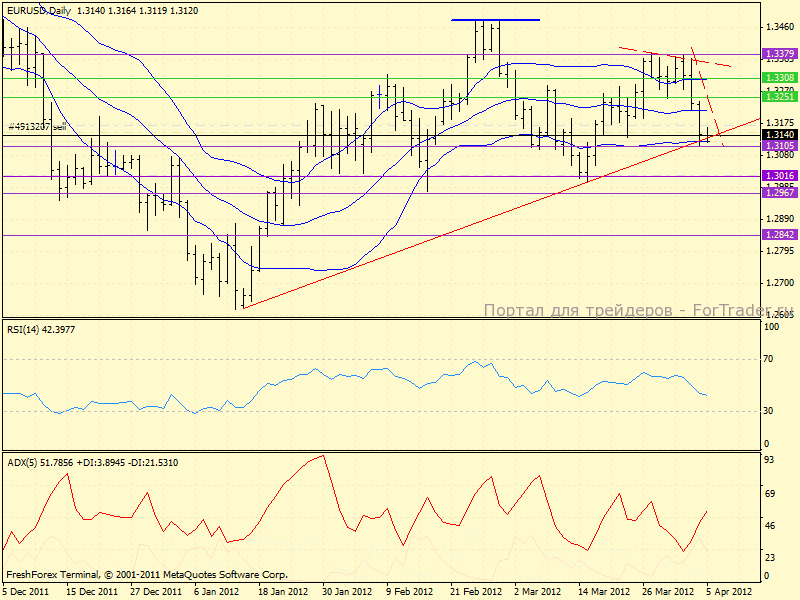This screenshot has height=600, width=800.
Task: Click the 21 Feb 2012 date label
Action: 476,591
